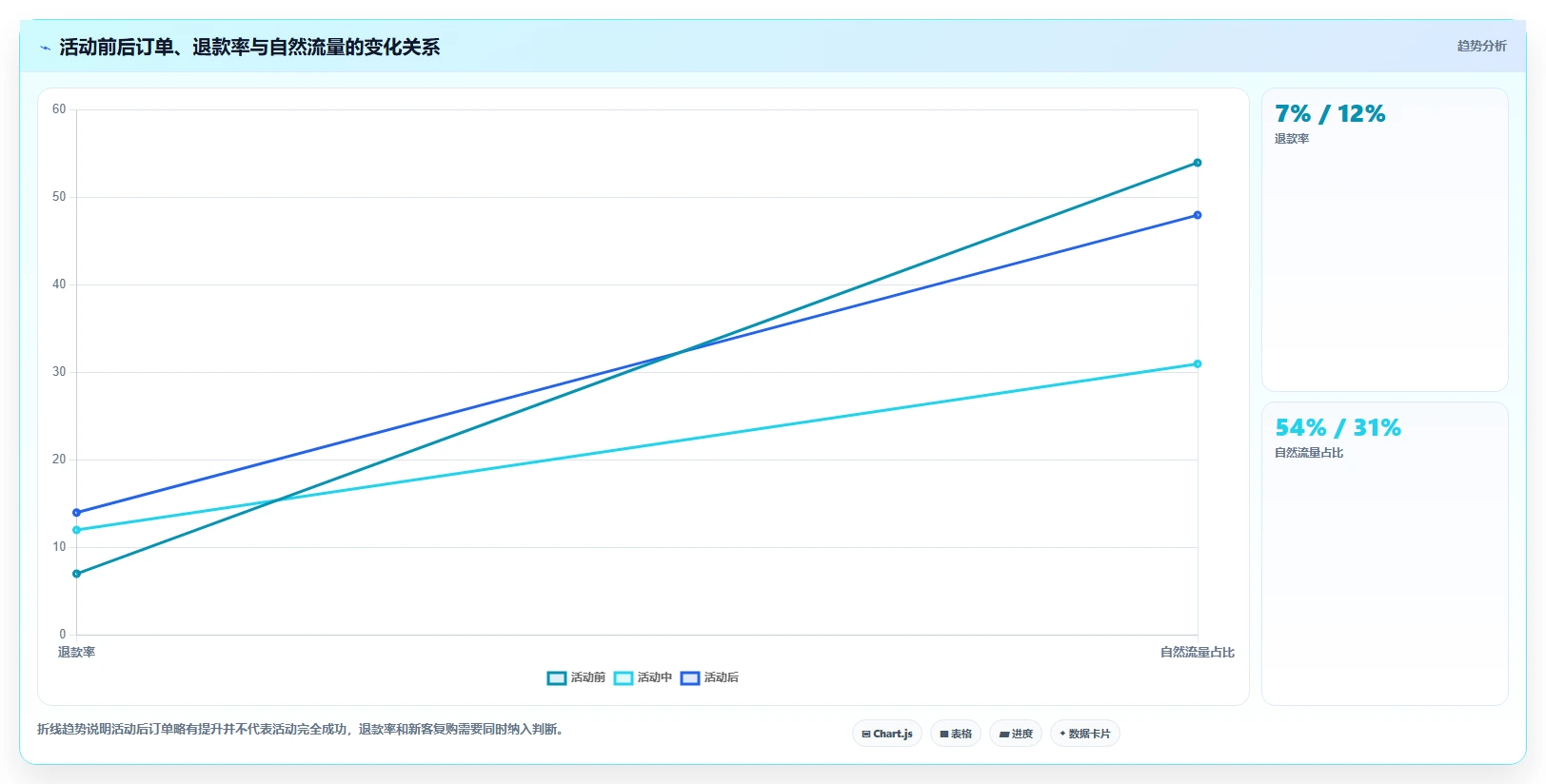Viewport: 1546px width, 784px height.
Task: Click the 活动后 data point at 退款率
Action: 76,513
